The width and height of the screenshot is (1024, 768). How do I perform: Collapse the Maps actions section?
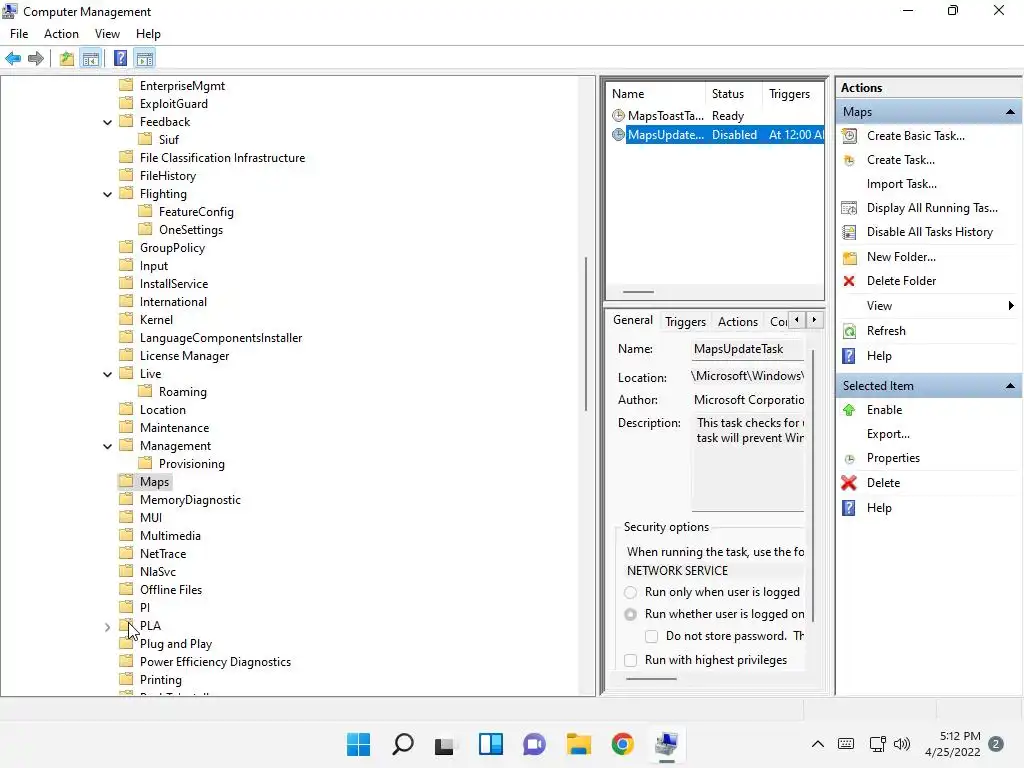(x=1010, y=112)
